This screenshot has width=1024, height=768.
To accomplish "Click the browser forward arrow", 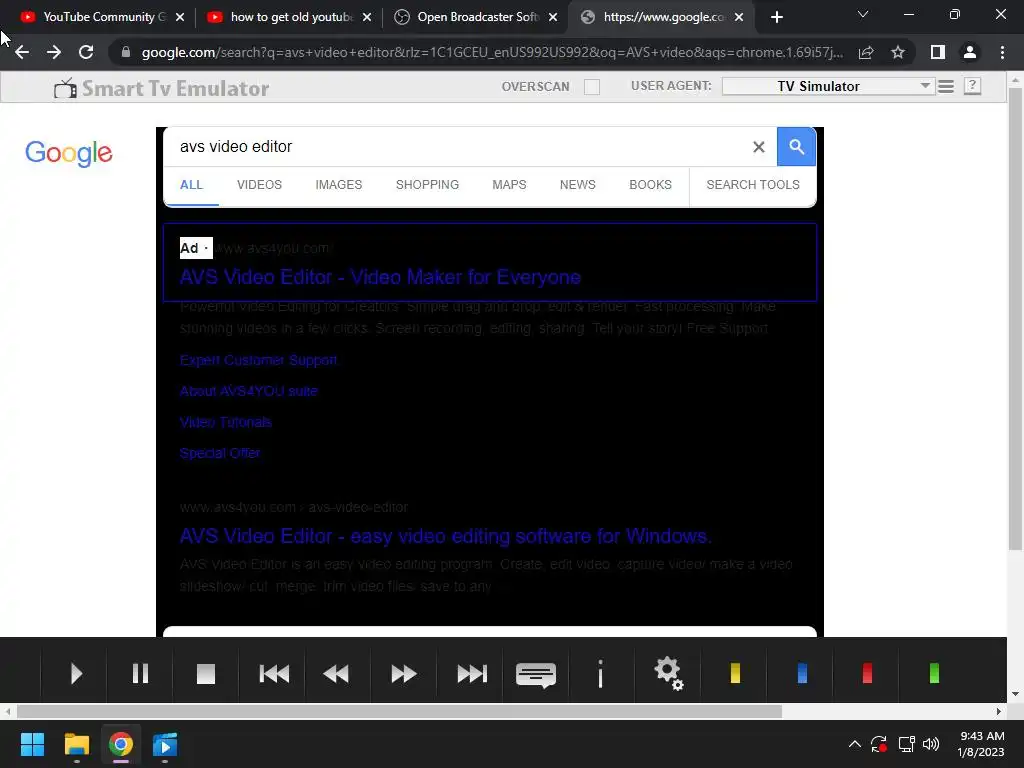I will (54, 52).
